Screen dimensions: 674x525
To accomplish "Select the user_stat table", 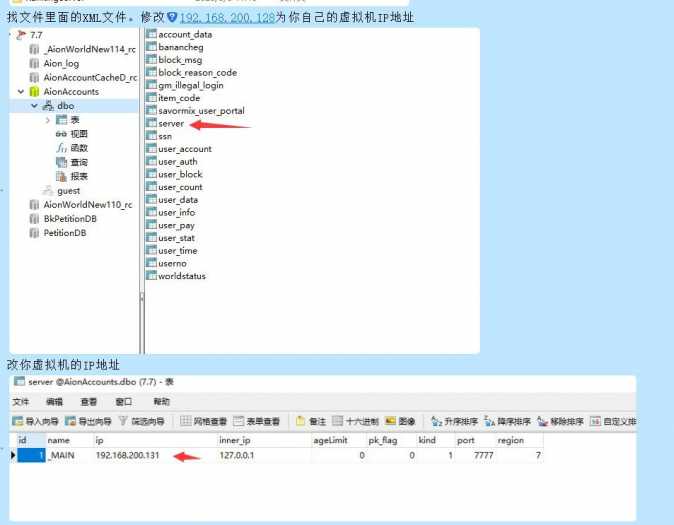I will (171, 238).
